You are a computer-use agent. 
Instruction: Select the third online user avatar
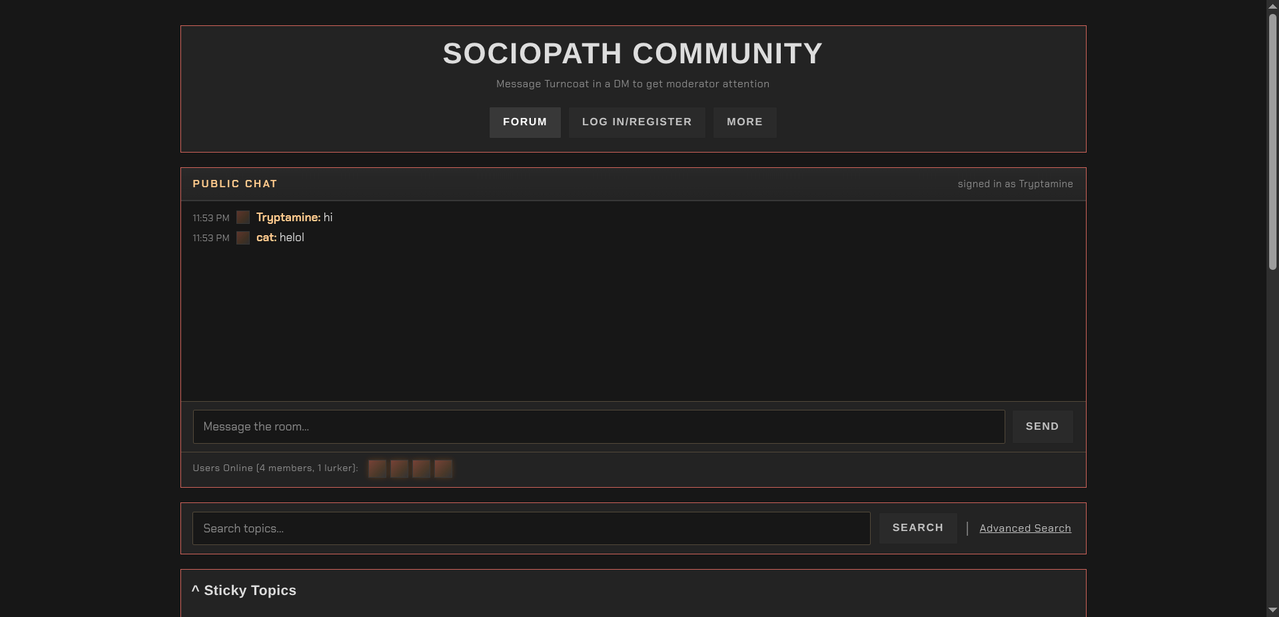click(421, 468)
